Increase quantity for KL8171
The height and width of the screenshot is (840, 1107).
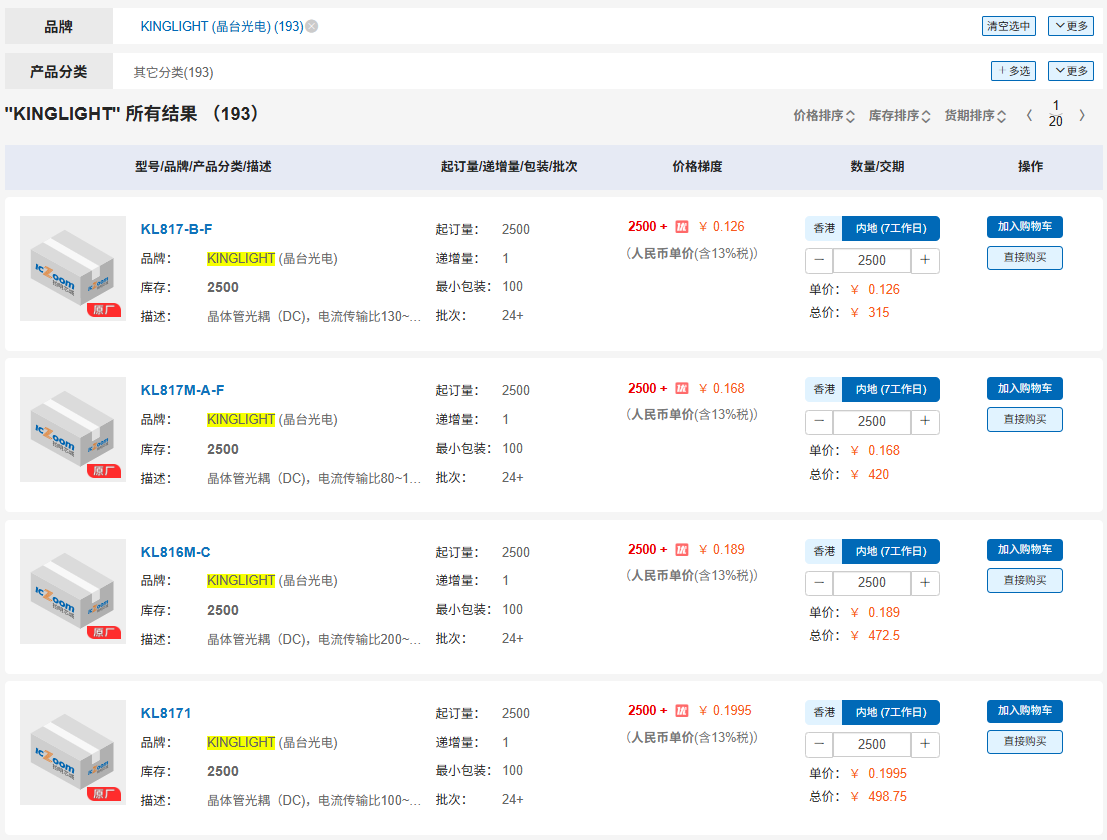tap(925, 744)
